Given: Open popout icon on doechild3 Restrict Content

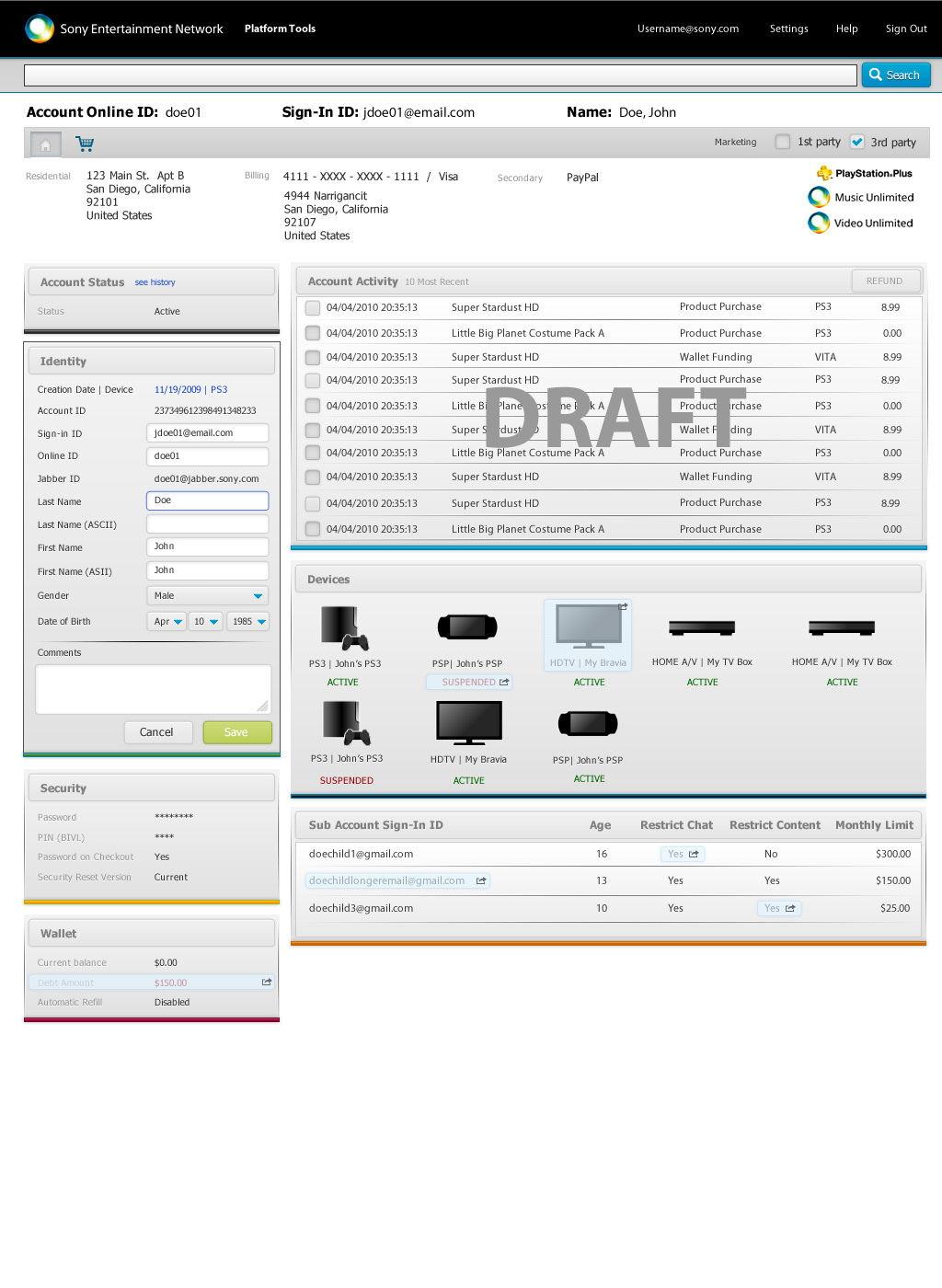Looking at the screenshot, I should click(790, 909).
